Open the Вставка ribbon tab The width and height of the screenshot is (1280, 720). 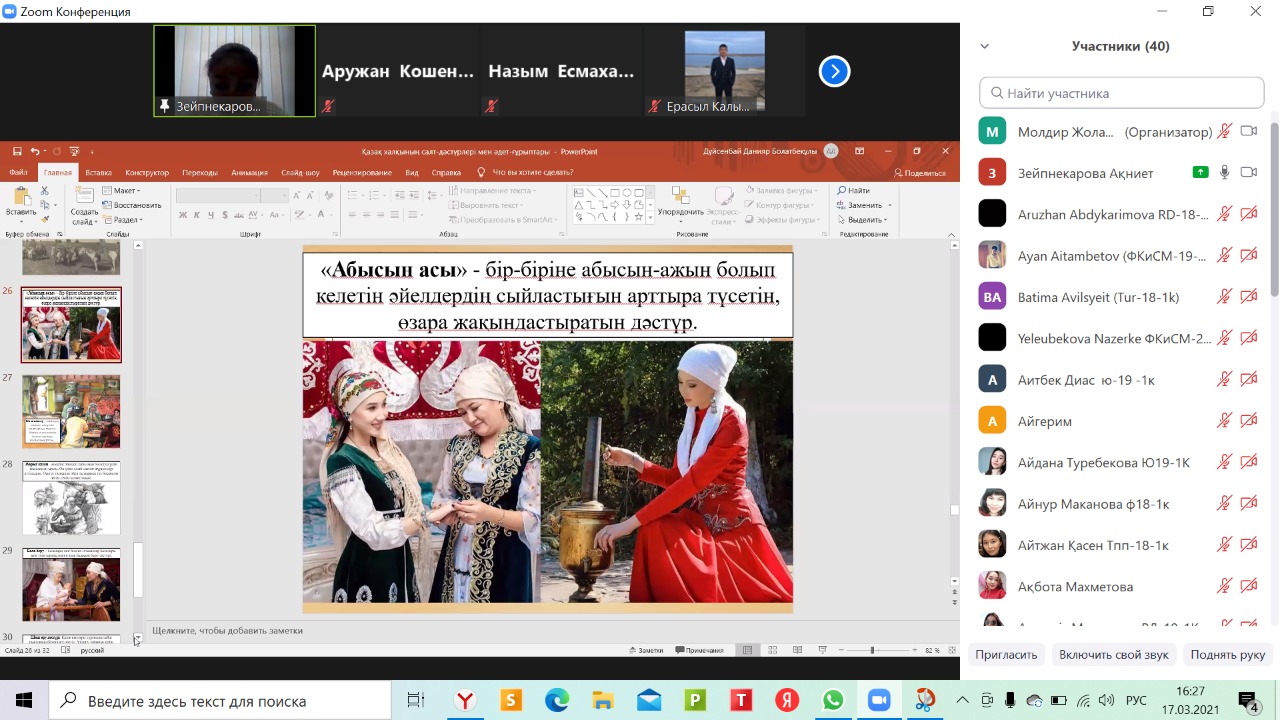(x=98, y=172)
